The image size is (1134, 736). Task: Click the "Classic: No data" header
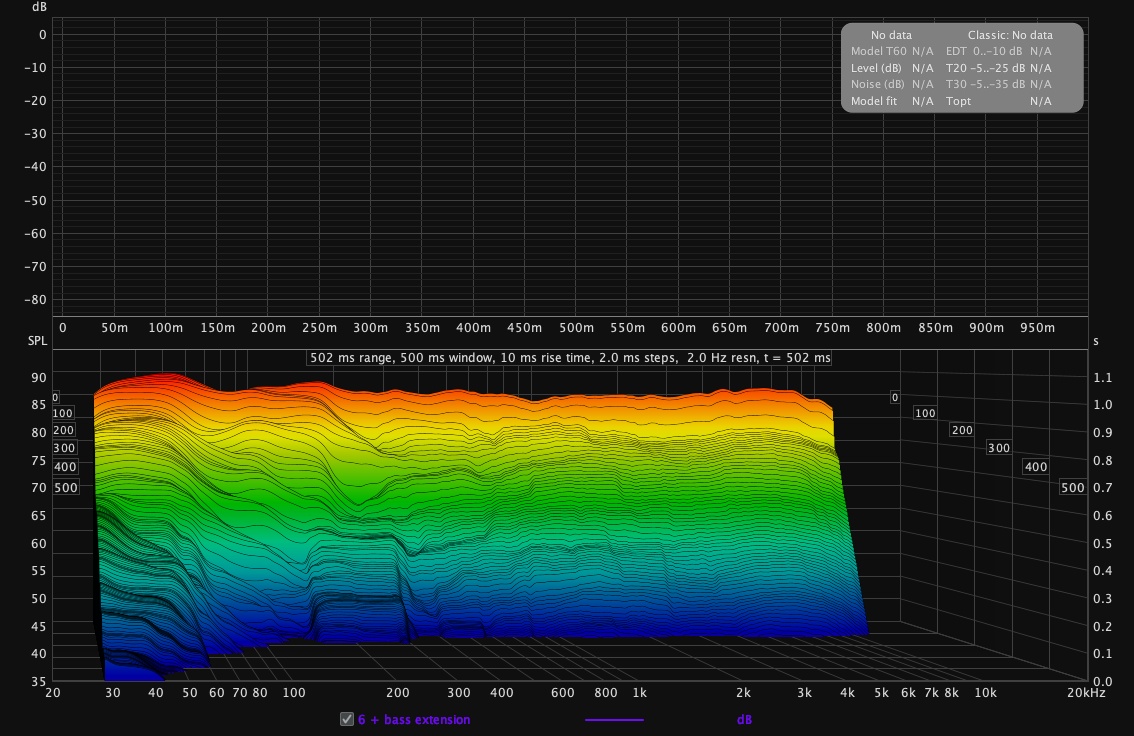[1010, 34]
